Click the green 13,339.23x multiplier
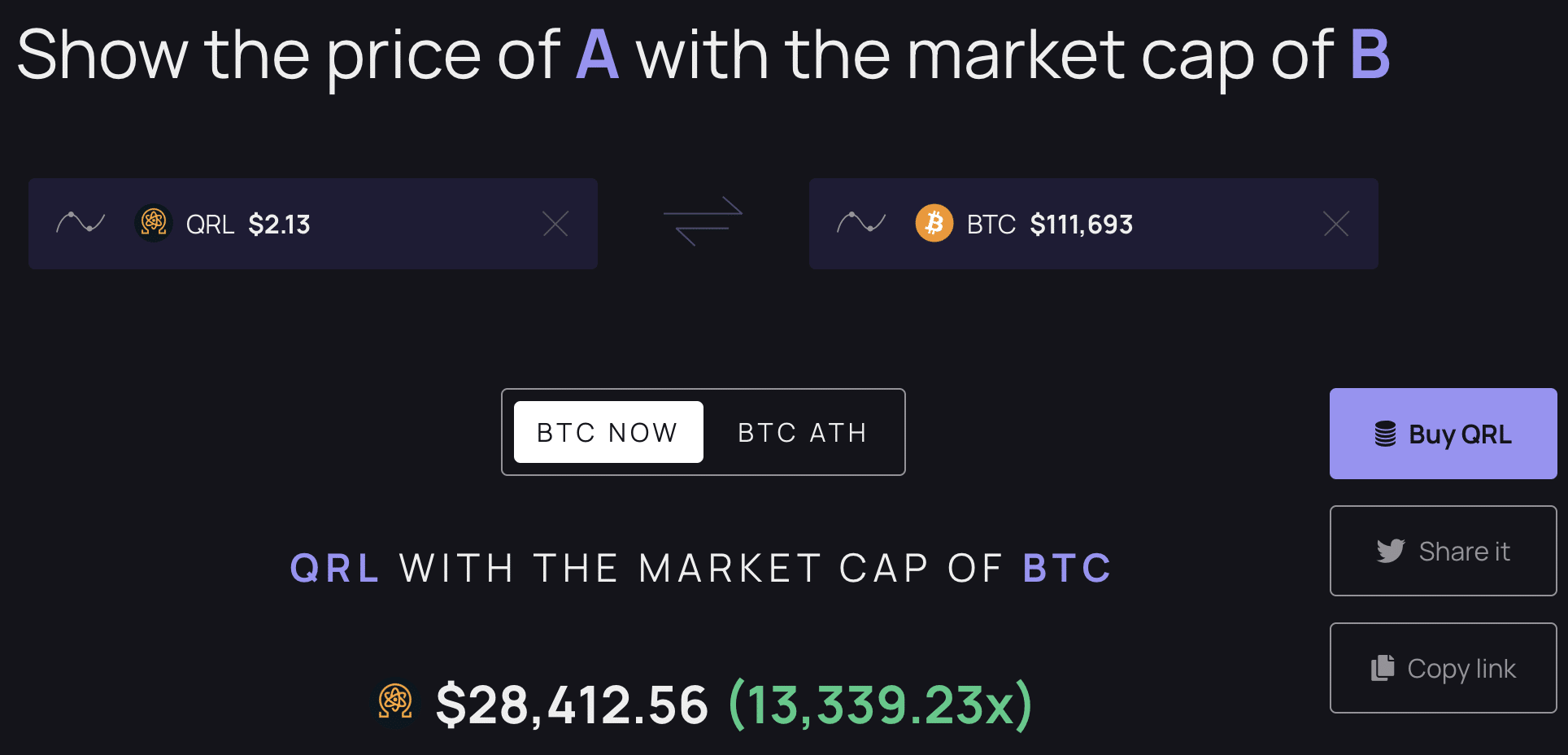This screenshot has width=1568, height=755. click(x=880, y=705)
